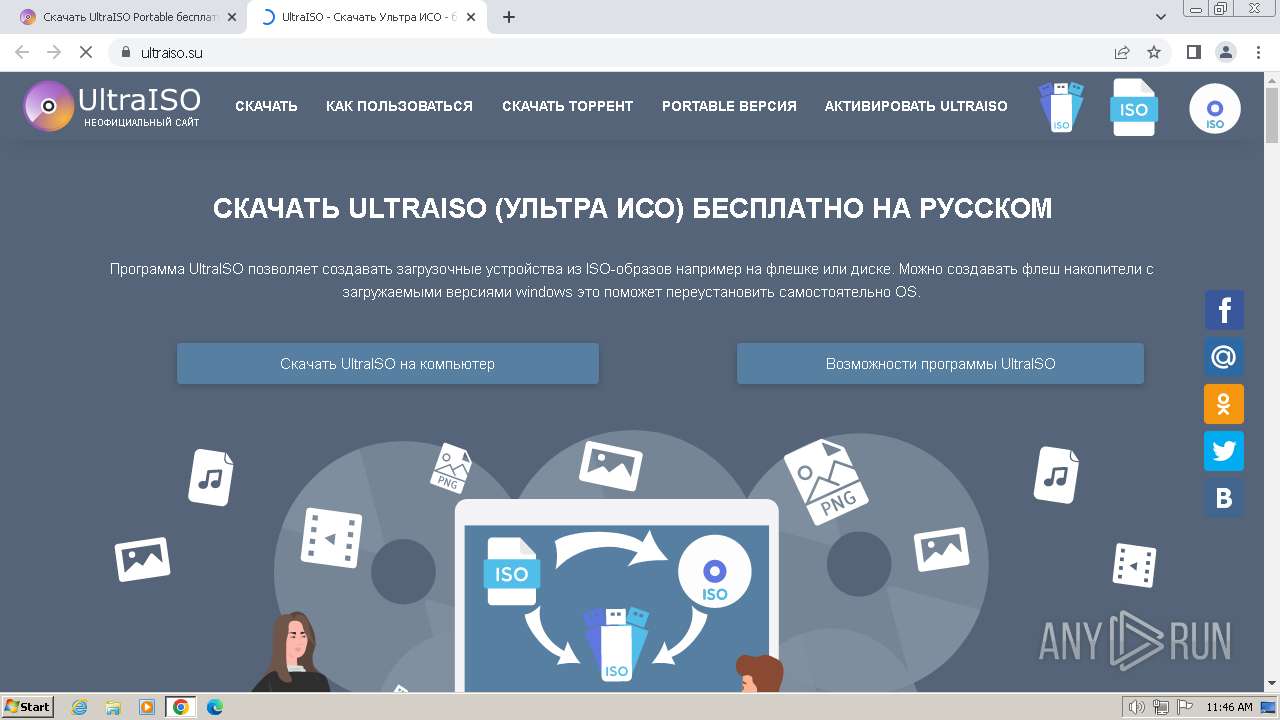Open a new browser tab
This screenshot has width=1280, height=720.
point(509,17)
